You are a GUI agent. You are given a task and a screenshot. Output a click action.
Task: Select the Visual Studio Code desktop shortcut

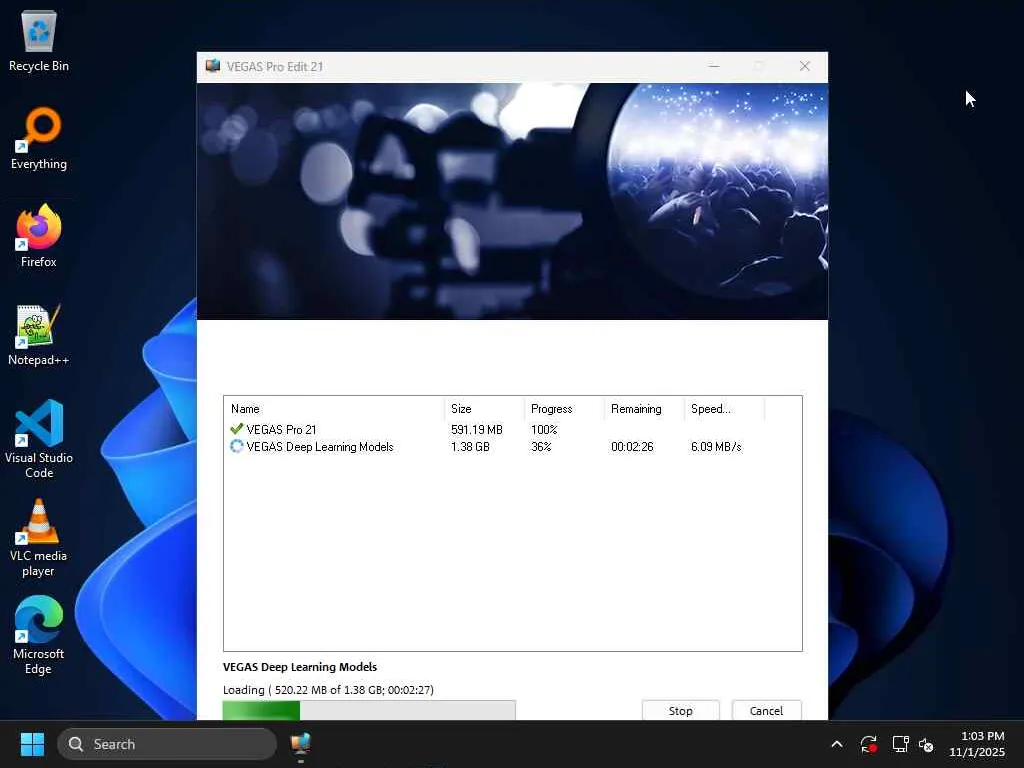(x=39, y=439)
